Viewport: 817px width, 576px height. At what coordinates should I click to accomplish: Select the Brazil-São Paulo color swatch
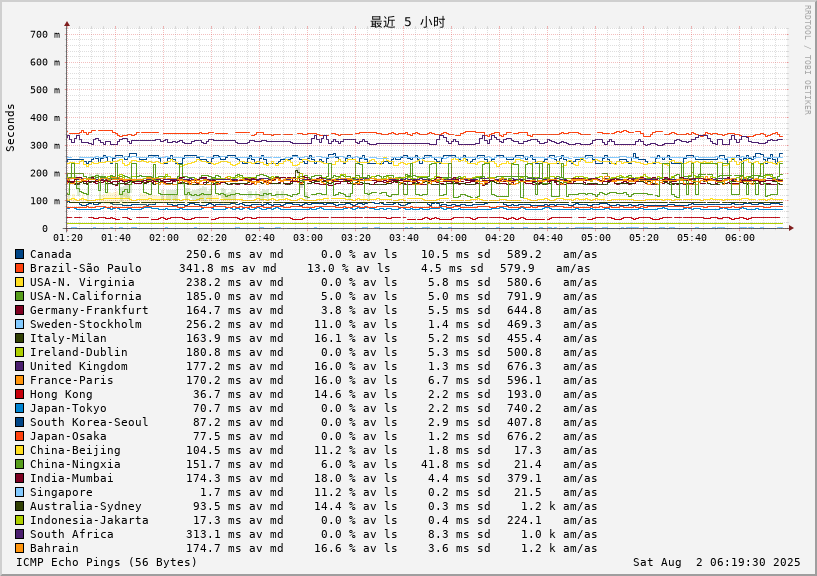pyautogui.click(x=20, y=268)
